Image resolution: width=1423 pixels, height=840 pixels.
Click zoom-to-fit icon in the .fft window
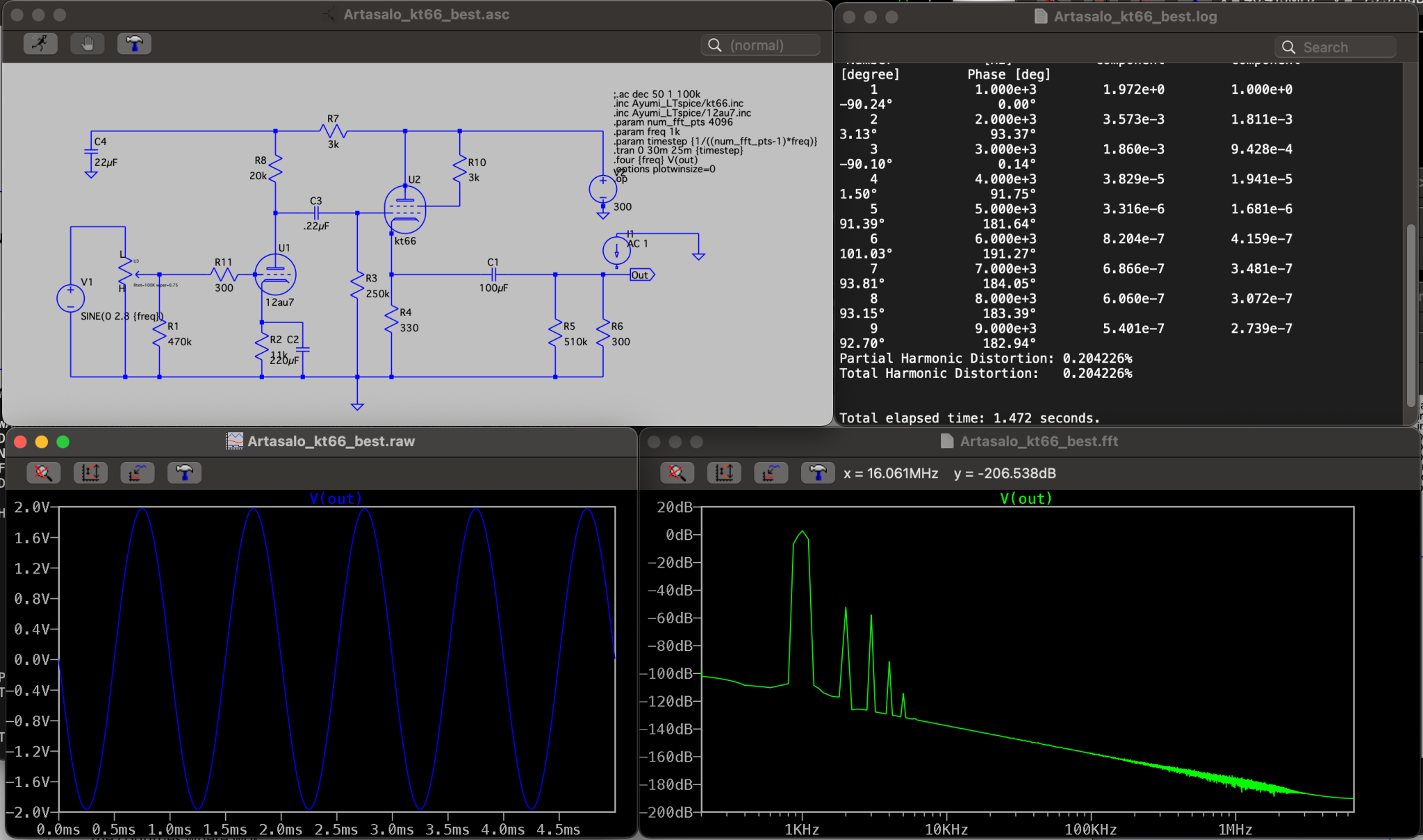(x=677, y=473)
